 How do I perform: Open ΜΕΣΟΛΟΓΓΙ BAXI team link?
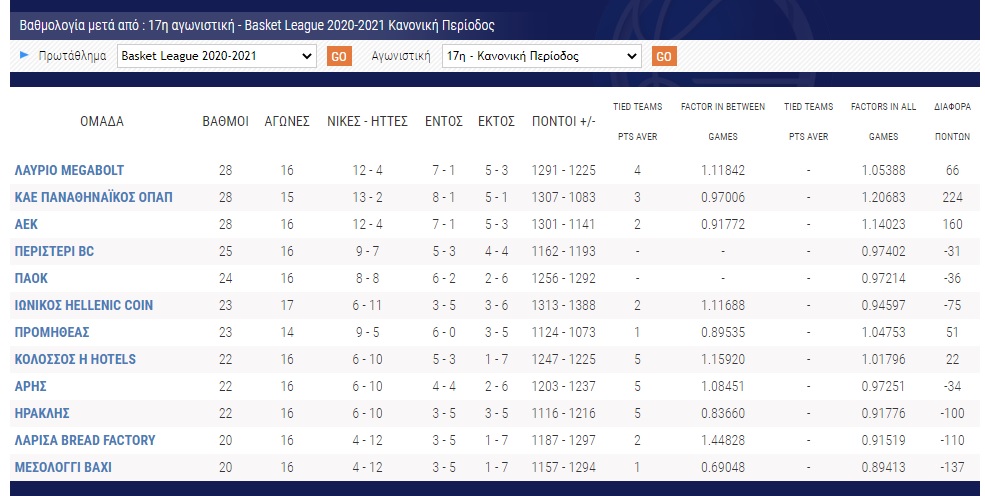pyautogui.click(x=63, y=467)
